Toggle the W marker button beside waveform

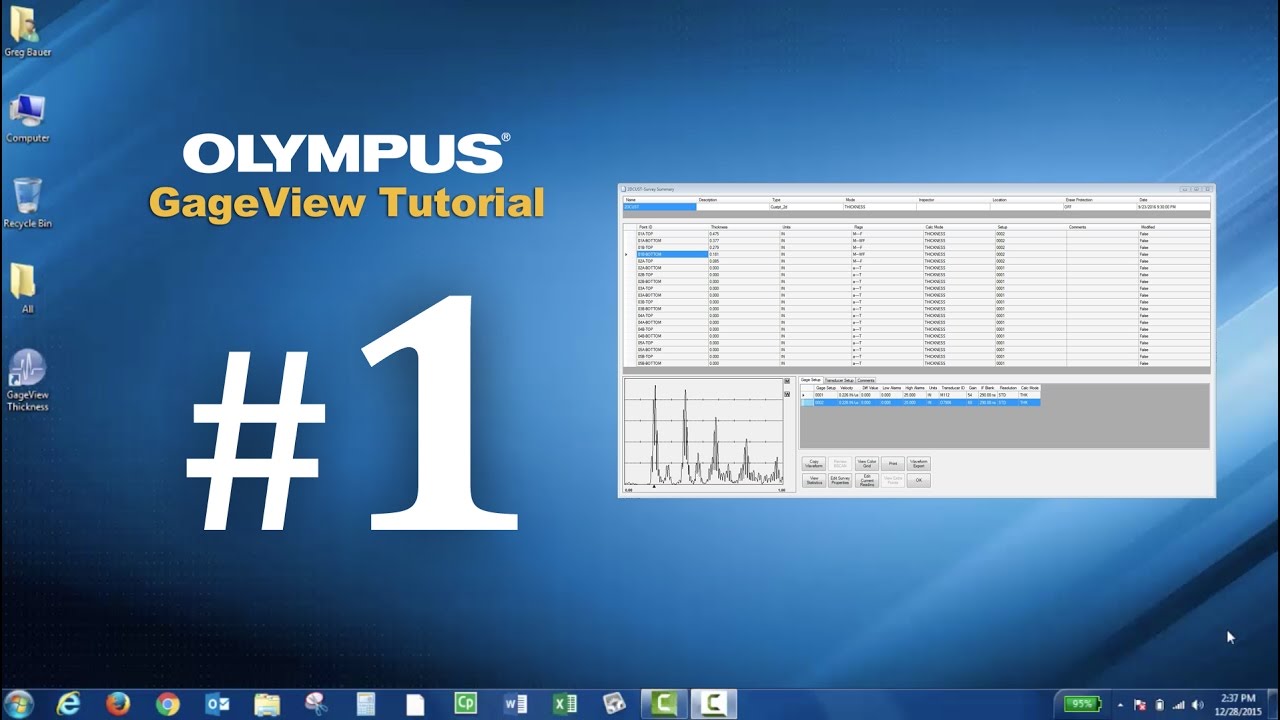pos(787,394)
